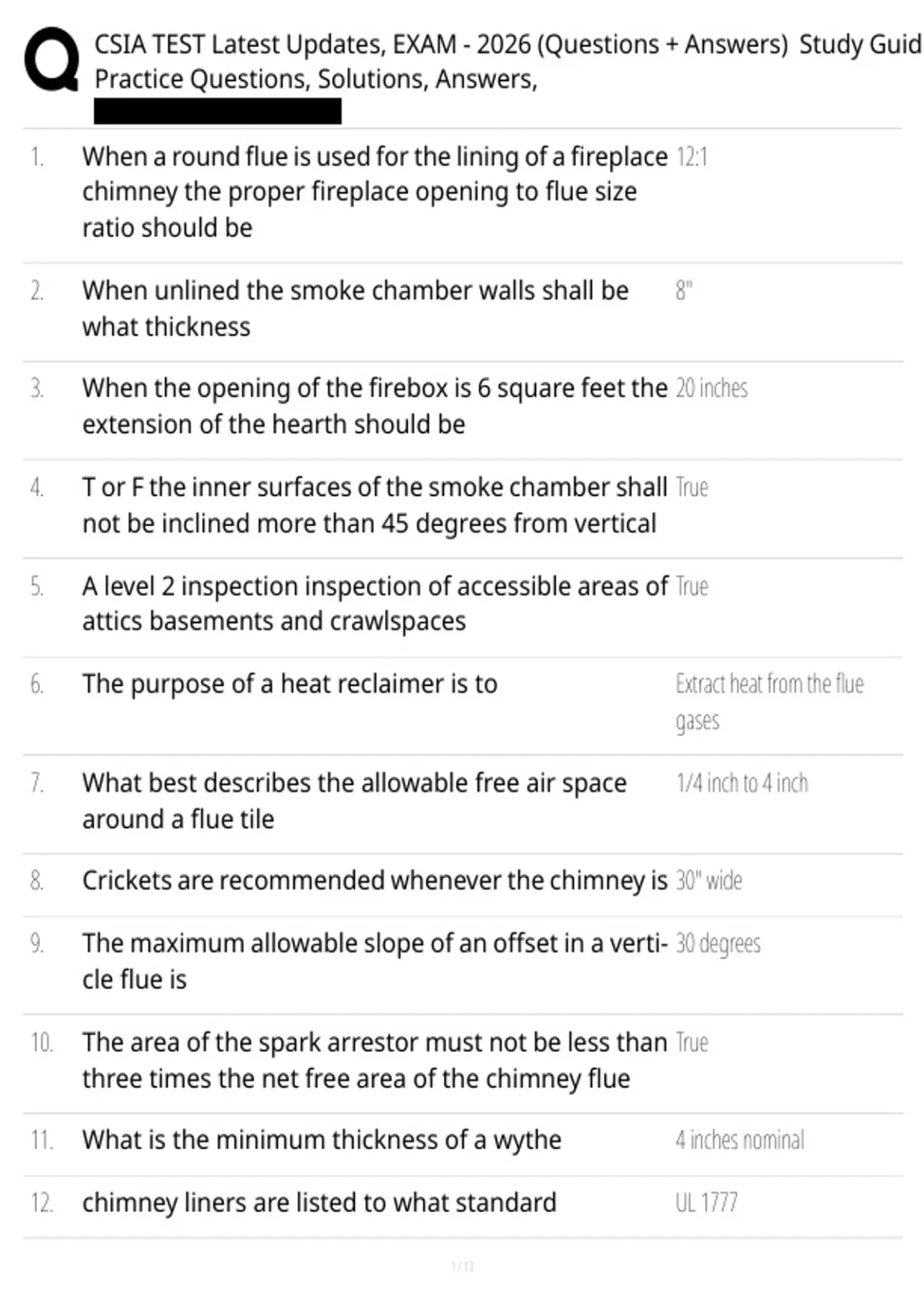Click the answer 1/4 inch to 4 inch
This screenshot has height=1309, width=924.
(742, 783)
